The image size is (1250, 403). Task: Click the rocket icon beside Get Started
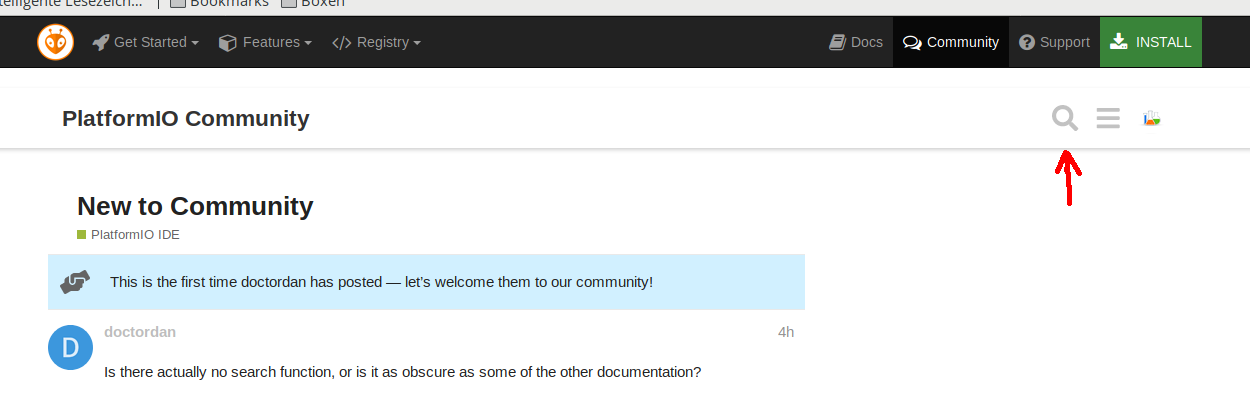pos(100,43)
